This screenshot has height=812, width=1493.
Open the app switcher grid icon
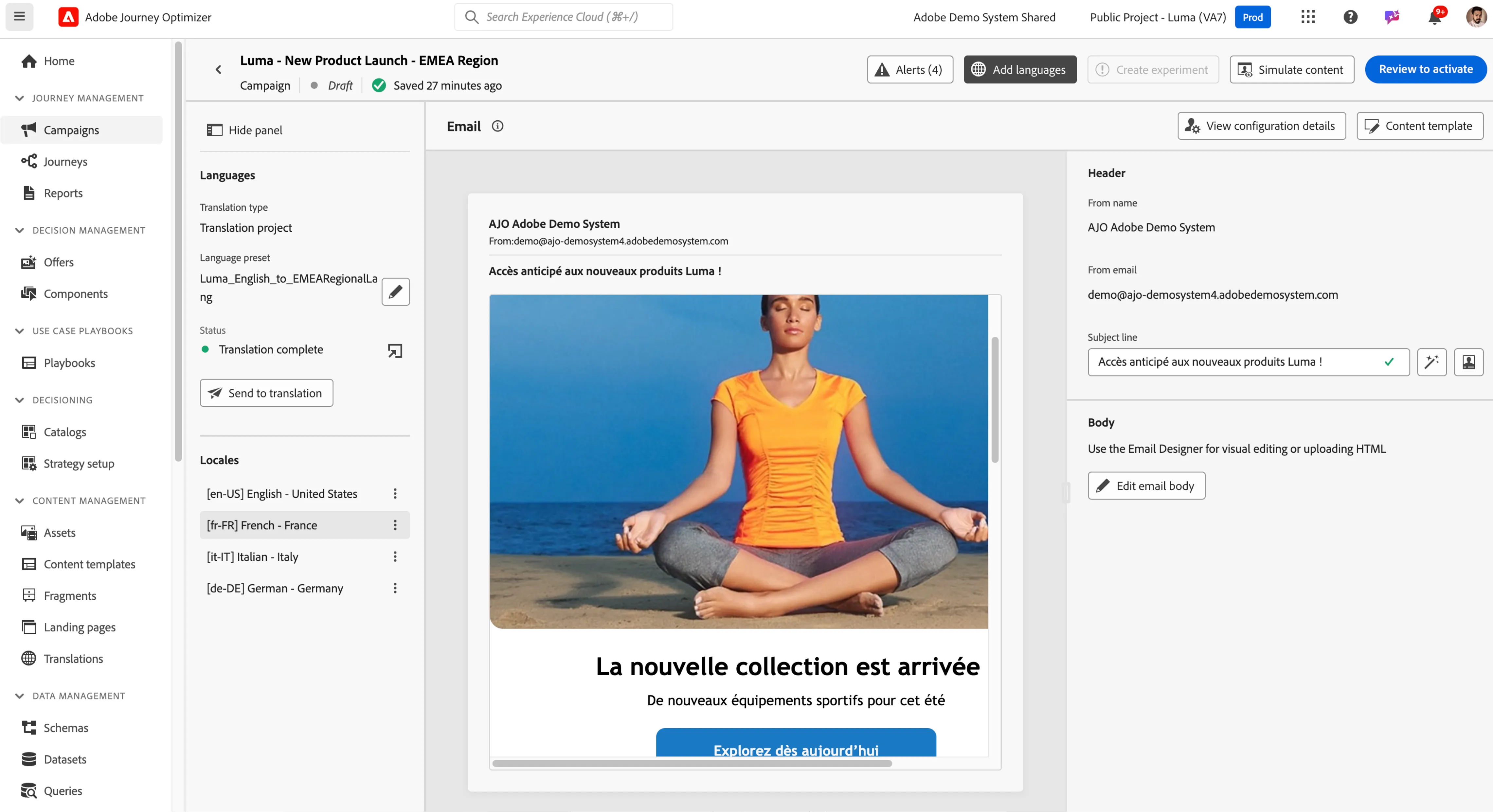tap(1307, 17)
